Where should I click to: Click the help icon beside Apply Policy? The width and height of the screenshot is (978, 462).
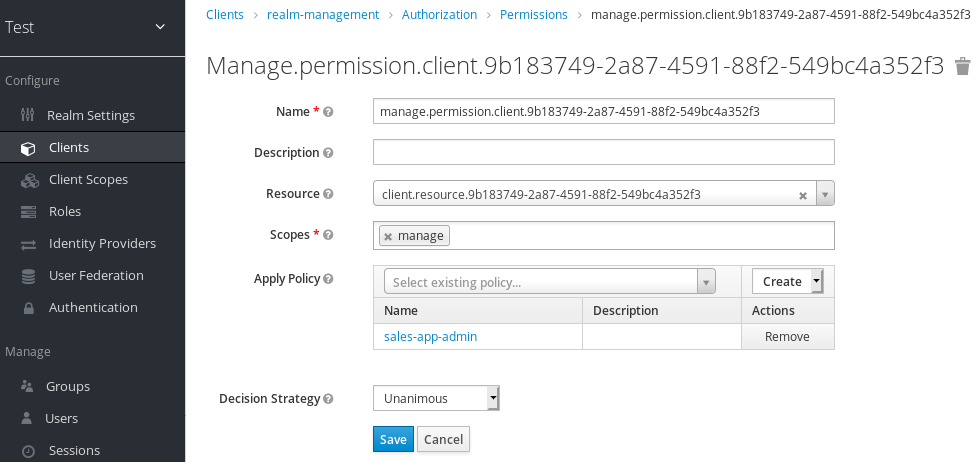pyautogui.click(x=328, y=279)
